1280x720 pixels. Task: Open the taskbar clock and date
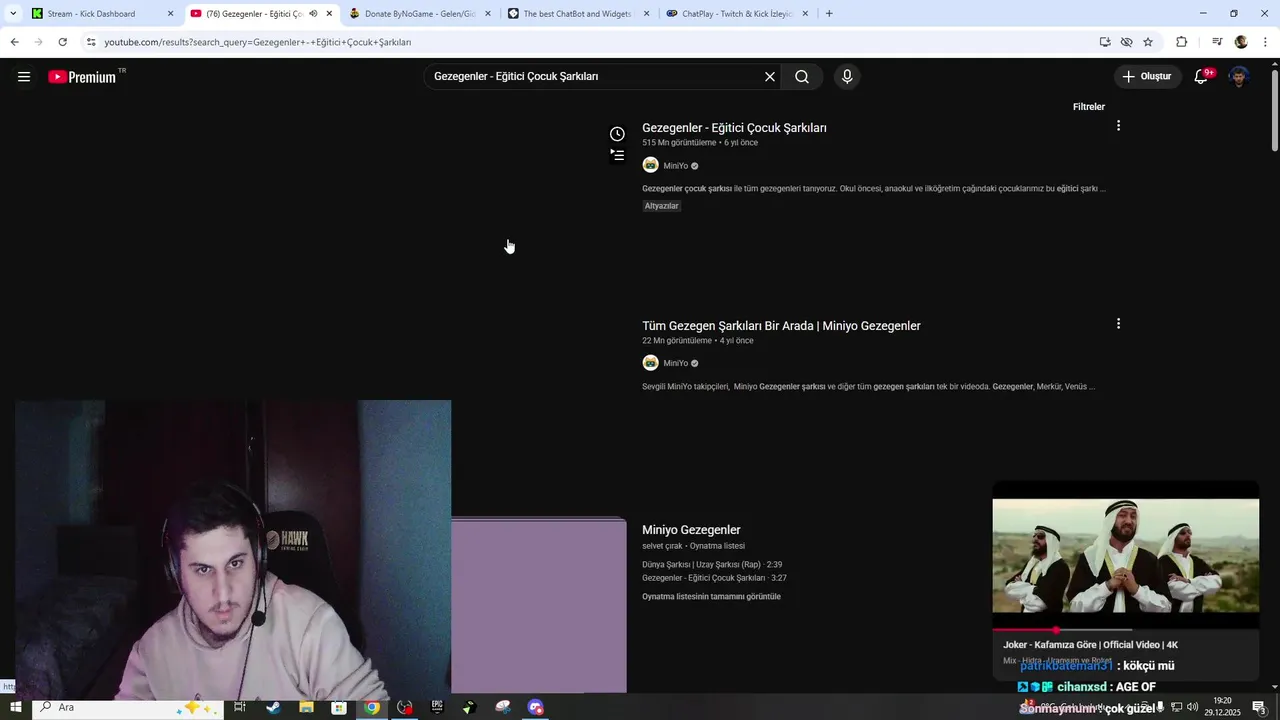[x=1222, y=707]
